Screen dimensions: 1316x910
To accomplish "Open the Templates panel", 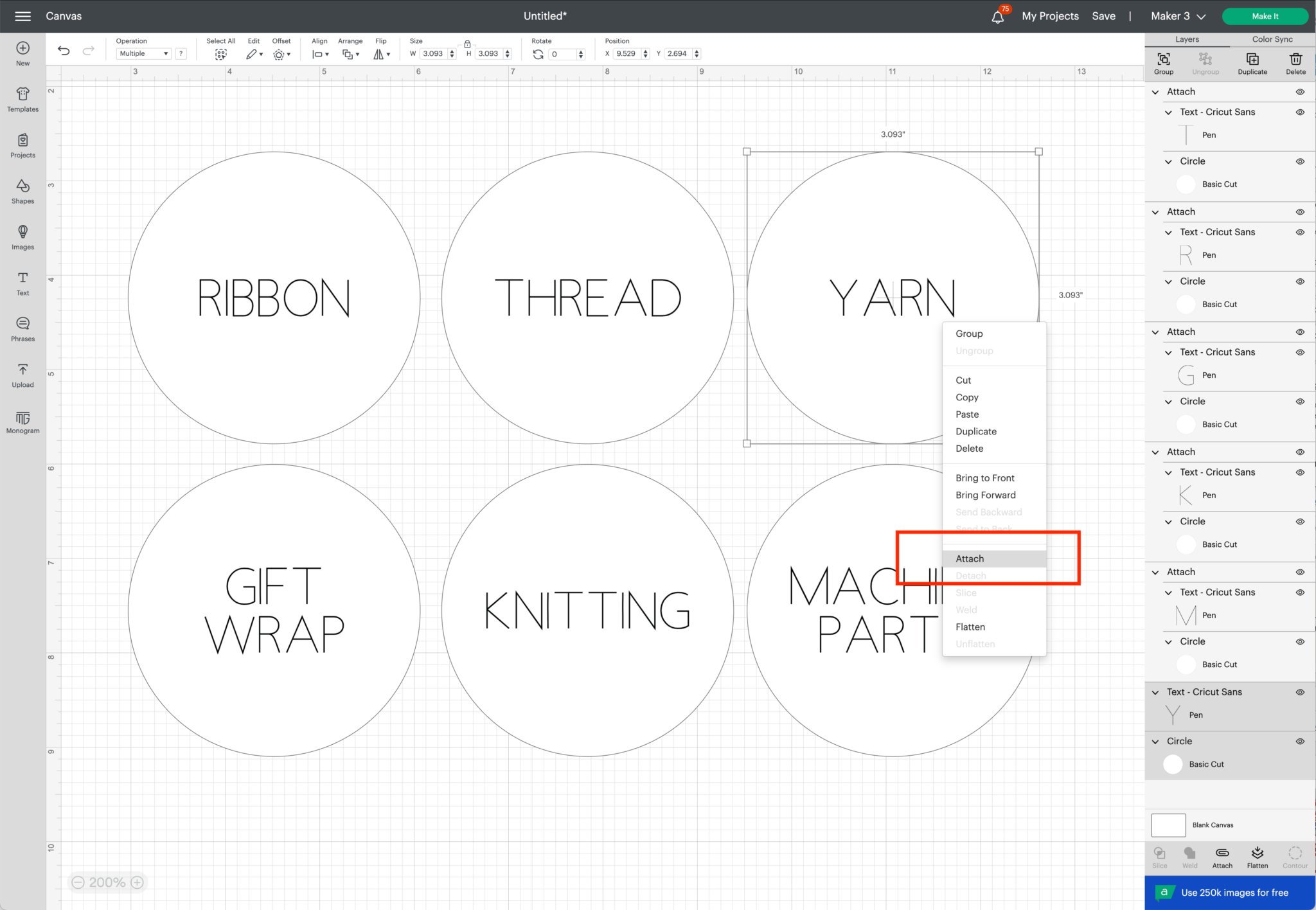I will (x=22, y=100).
